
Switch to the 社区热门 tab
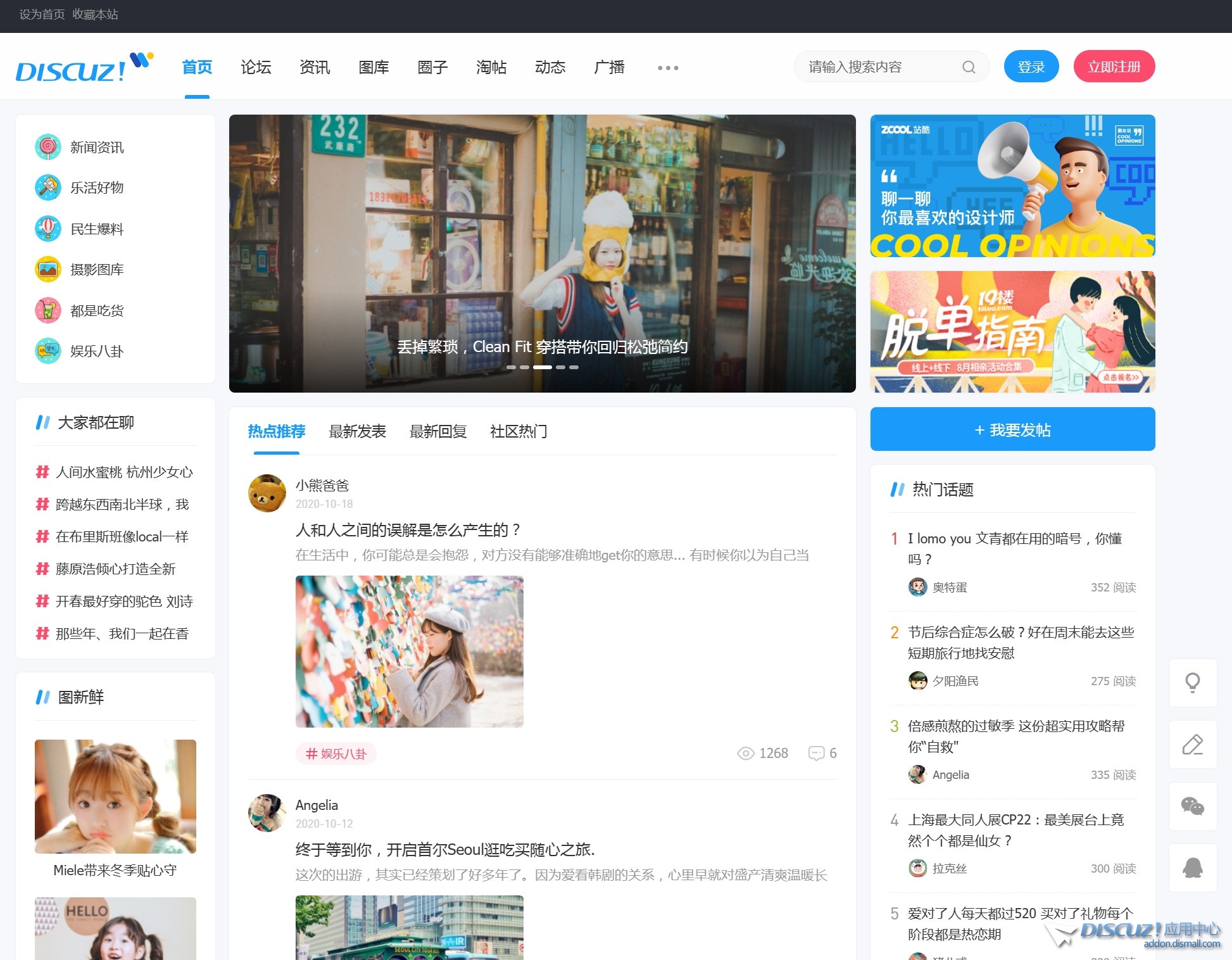(x=519, y=432)
